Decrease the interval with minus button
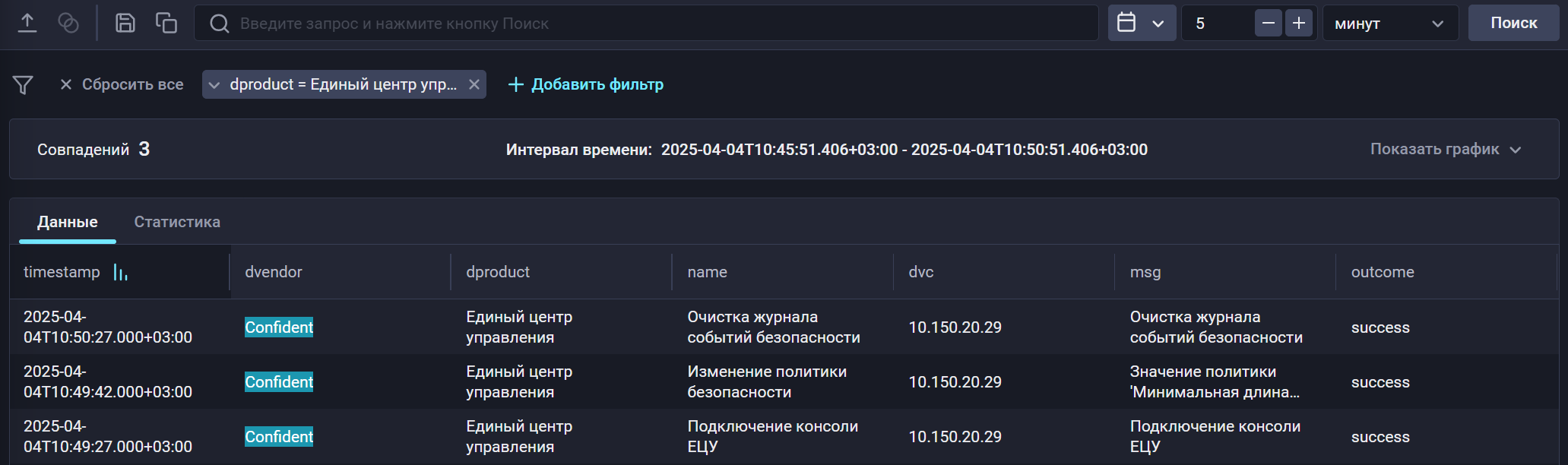 point(1268,23)
